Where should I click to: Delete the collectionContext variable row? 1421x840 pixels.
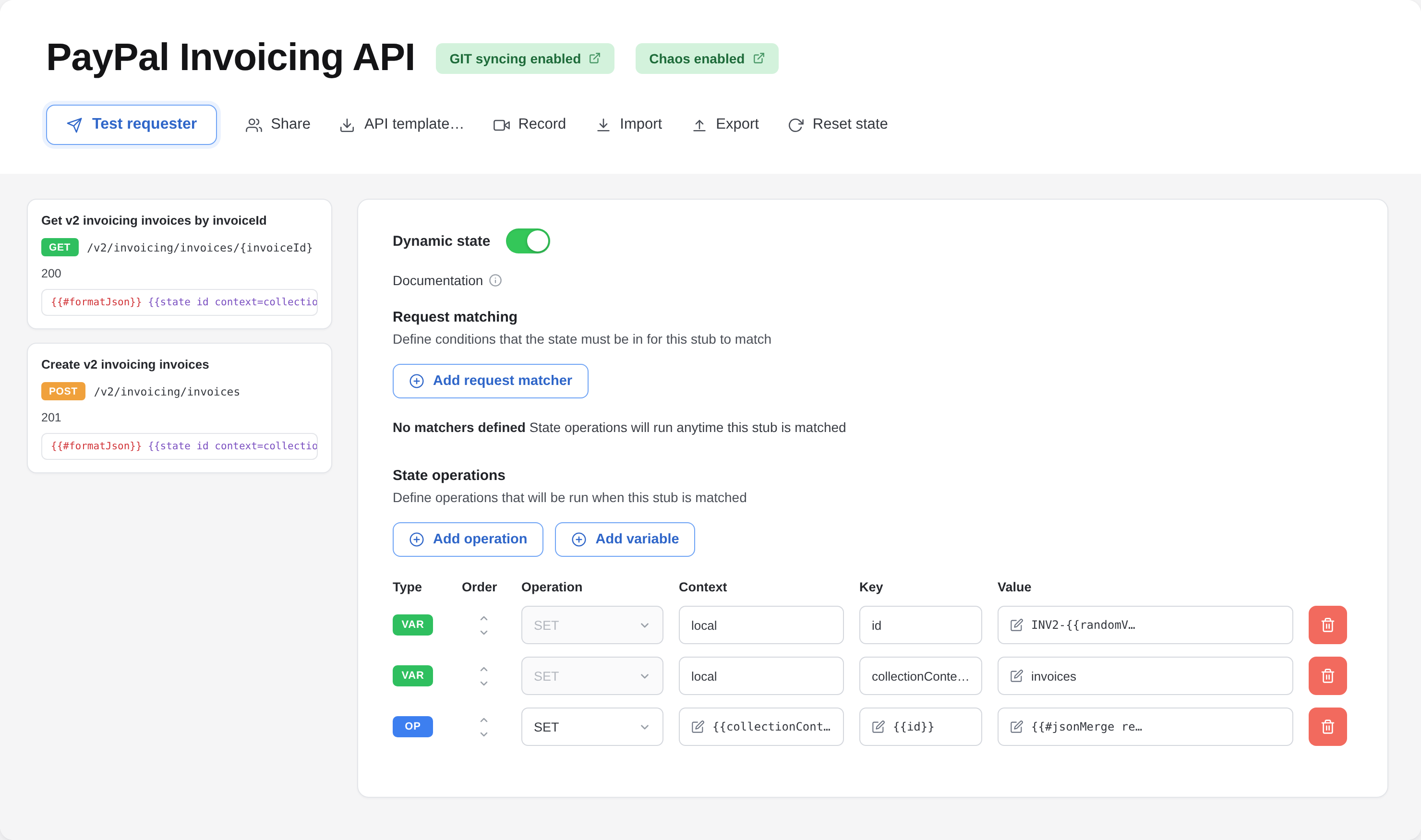1327,676
